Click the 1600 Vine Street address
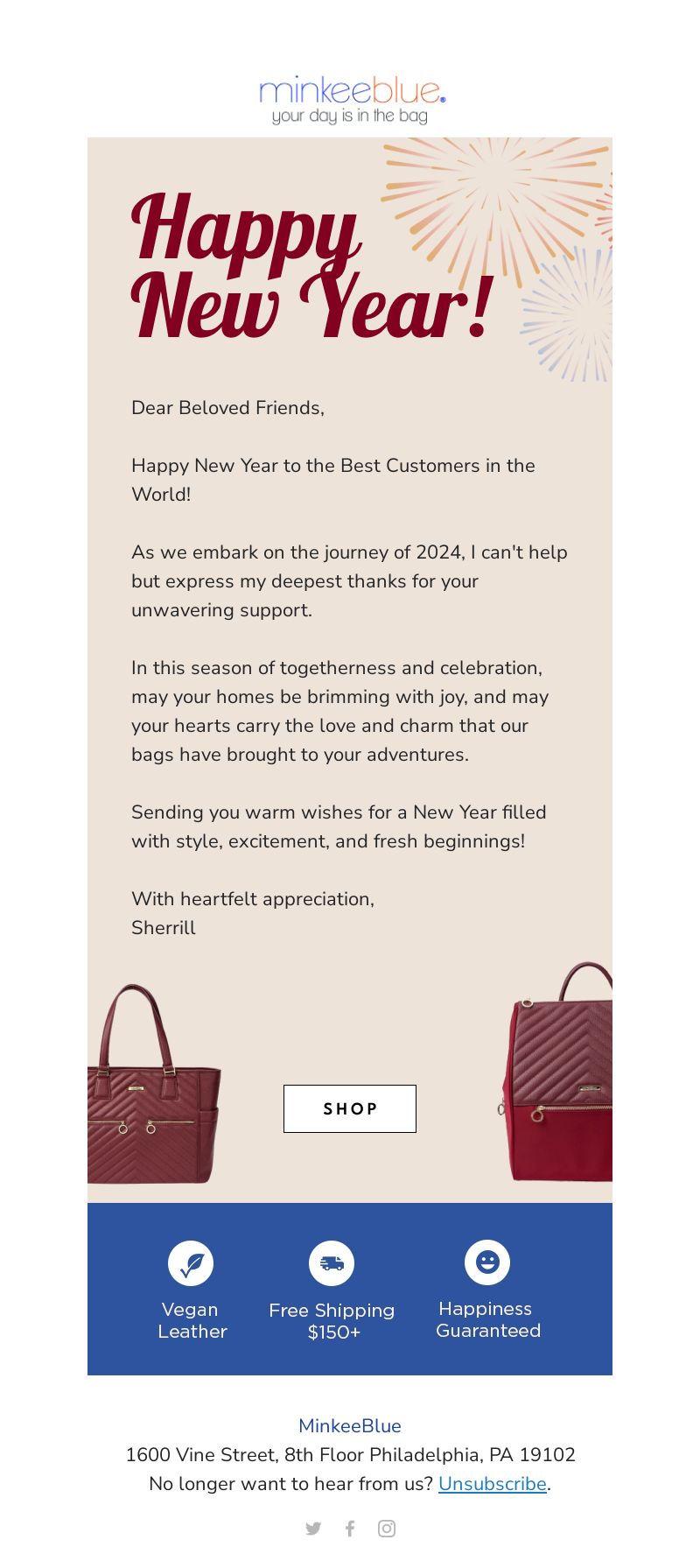The height and width of the screenshot is (1568, 700). pyautogui.click(x=350, y=1455)
